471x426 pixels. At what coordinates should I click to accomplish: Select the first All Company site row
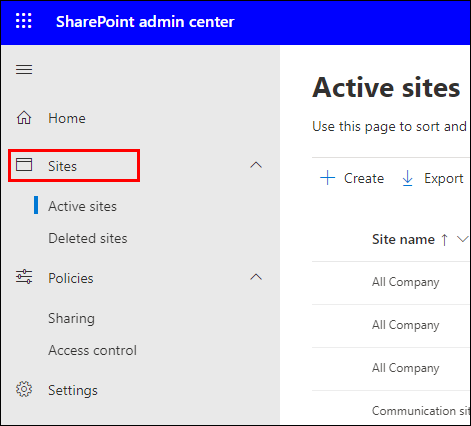[391, 282]
